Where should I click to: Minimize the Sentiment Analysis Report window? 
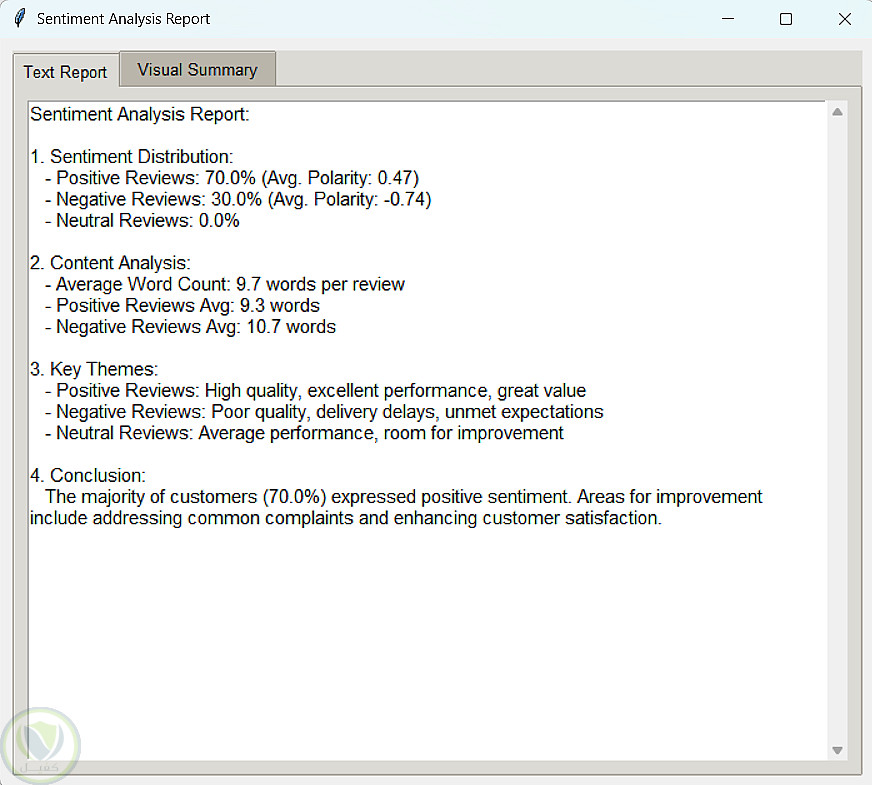click(x=727, y=19)
